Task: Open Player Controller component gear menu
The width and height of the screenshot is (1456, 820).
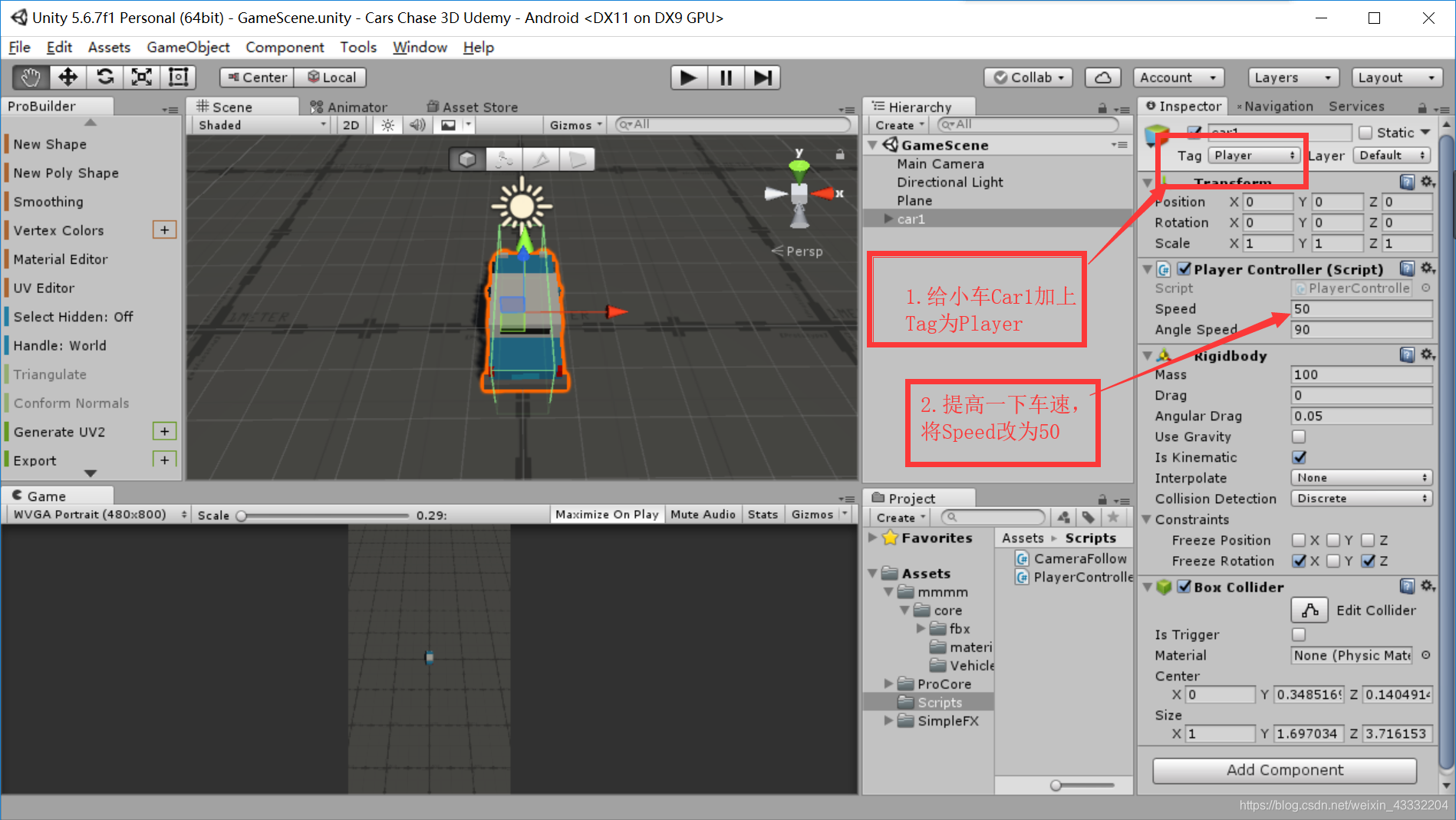Action: pyautogui.click(x=1428, y=268)
